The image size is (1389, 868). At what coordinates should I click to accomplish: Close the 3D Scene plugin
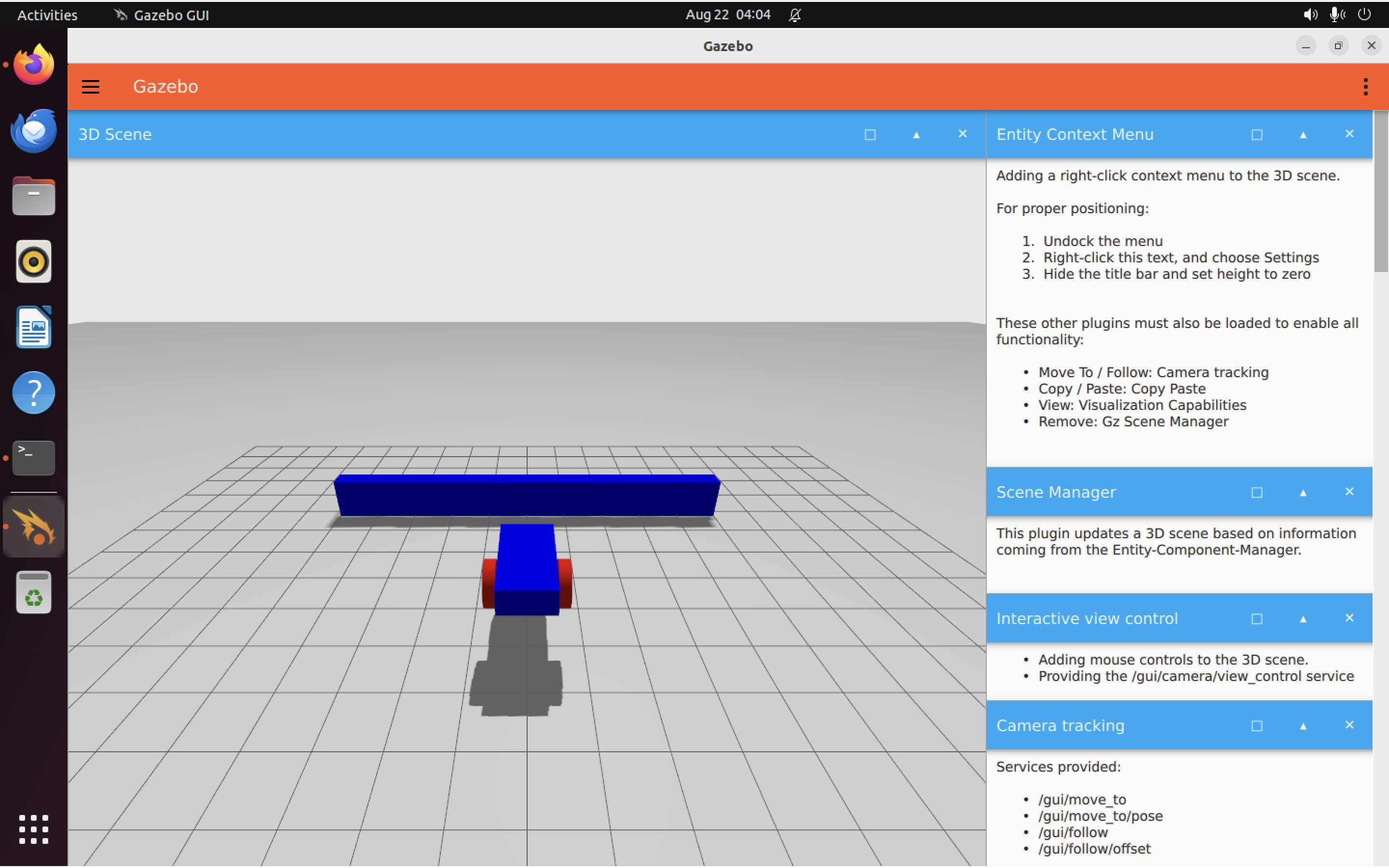point(963,134)
